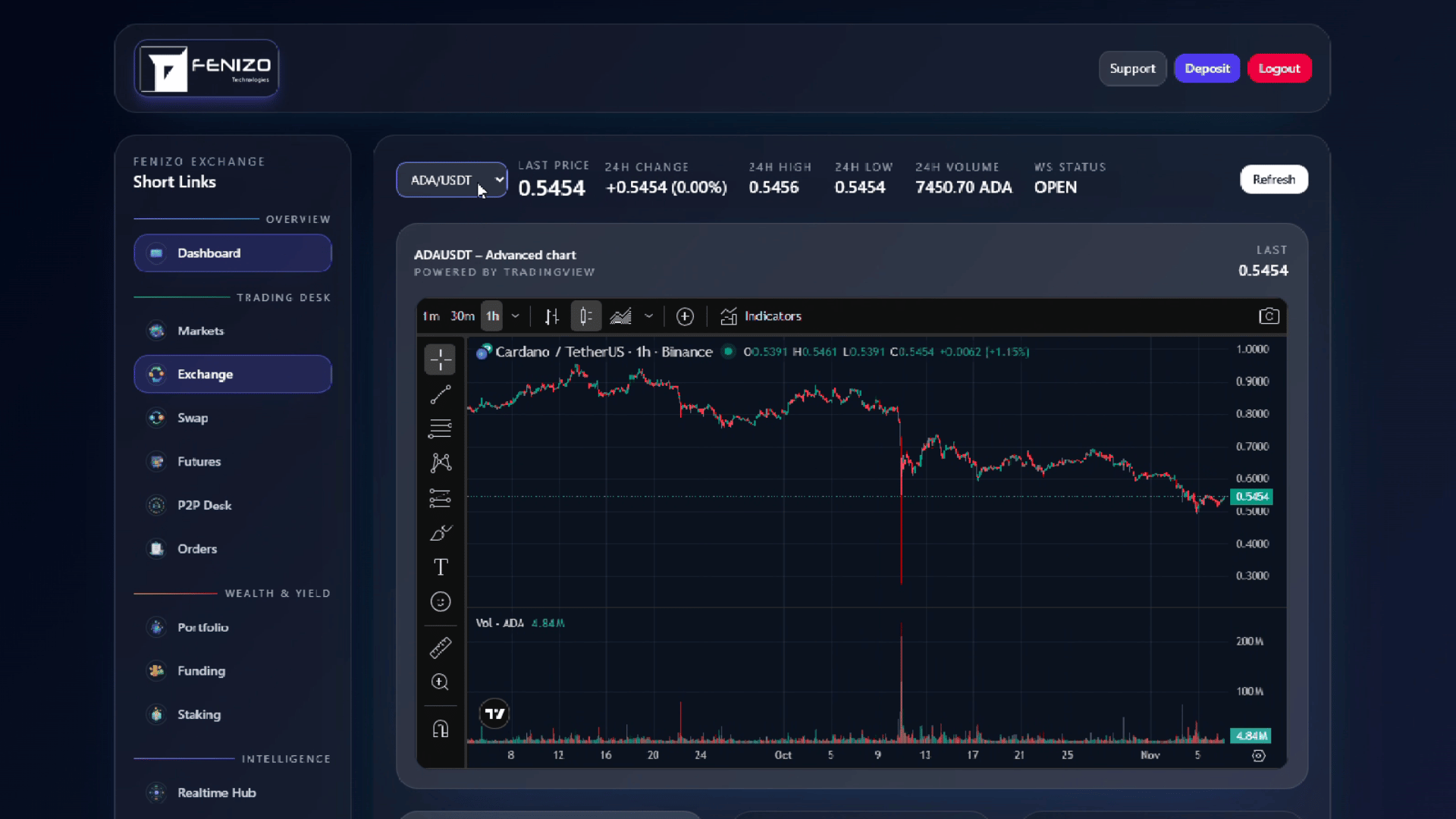
Task: Switch to the Futures section
Action: [199, 461]
